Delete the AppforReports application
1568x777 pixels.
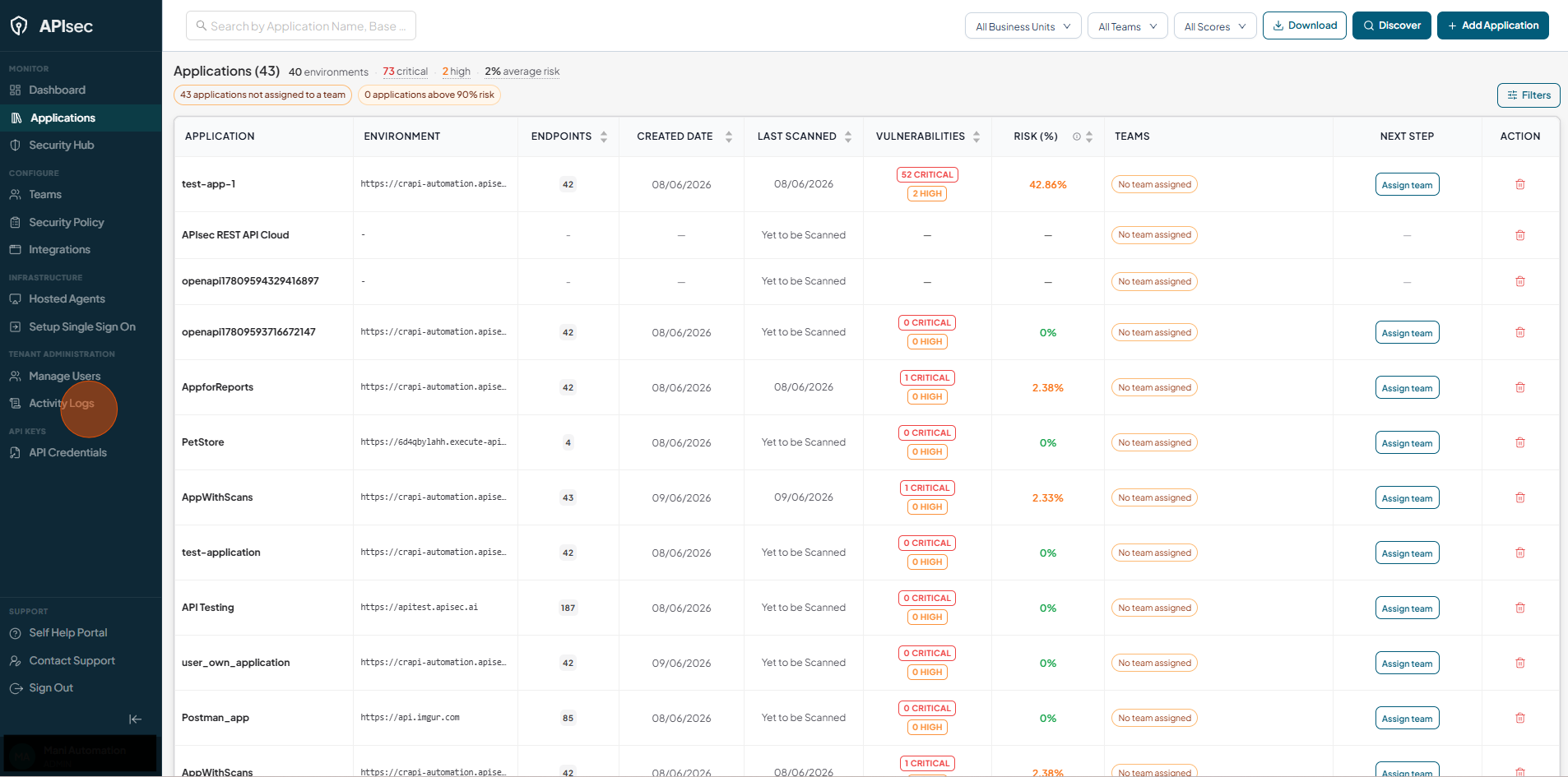click(x=1520, y=387)
